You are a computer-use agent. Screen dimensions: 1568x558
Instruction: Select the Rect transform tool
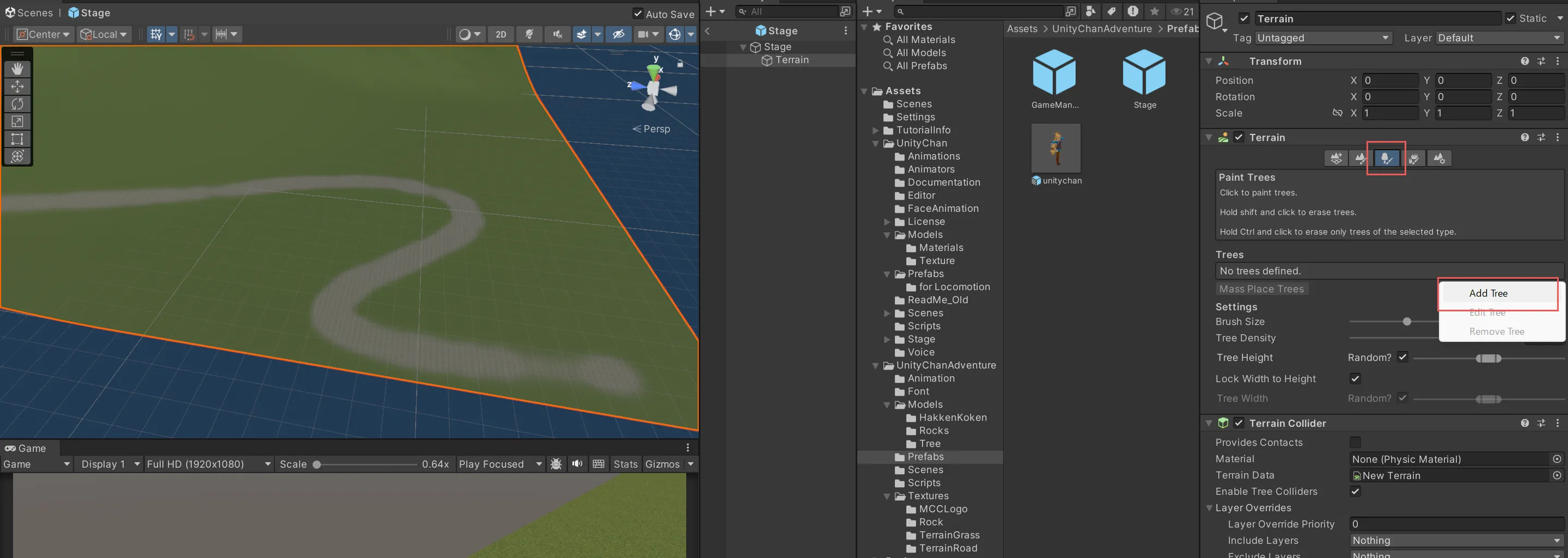17,139
